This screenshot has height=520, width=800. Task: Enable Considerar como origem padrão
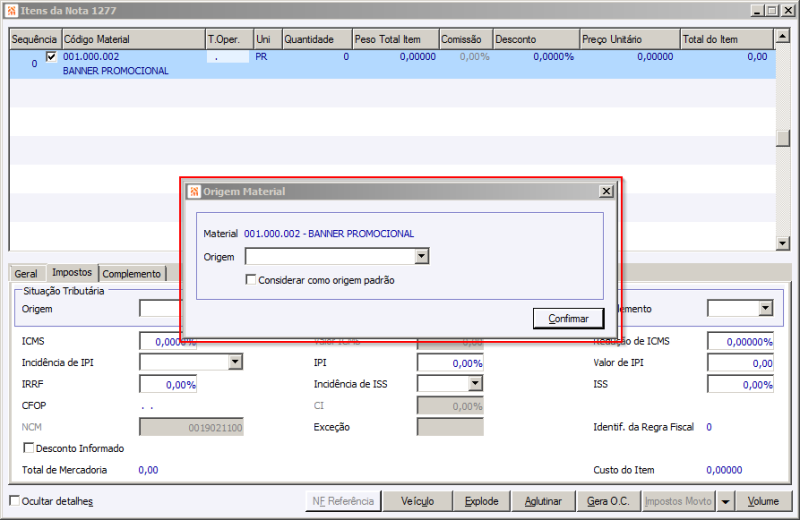[x=251, y=280]
